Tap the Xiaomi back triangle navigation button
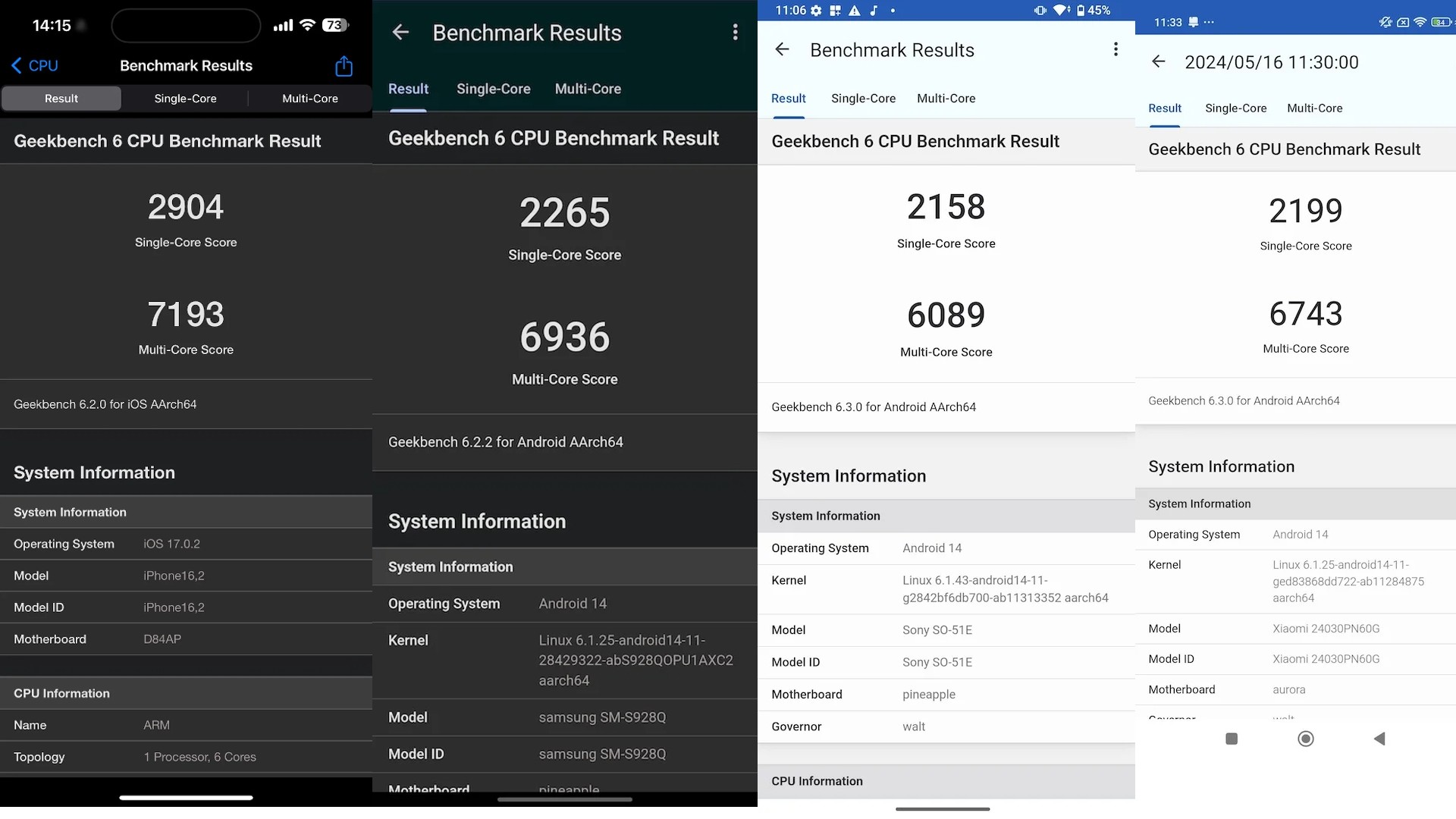This screenshot has height=819, width=1456. point(1379,739)
